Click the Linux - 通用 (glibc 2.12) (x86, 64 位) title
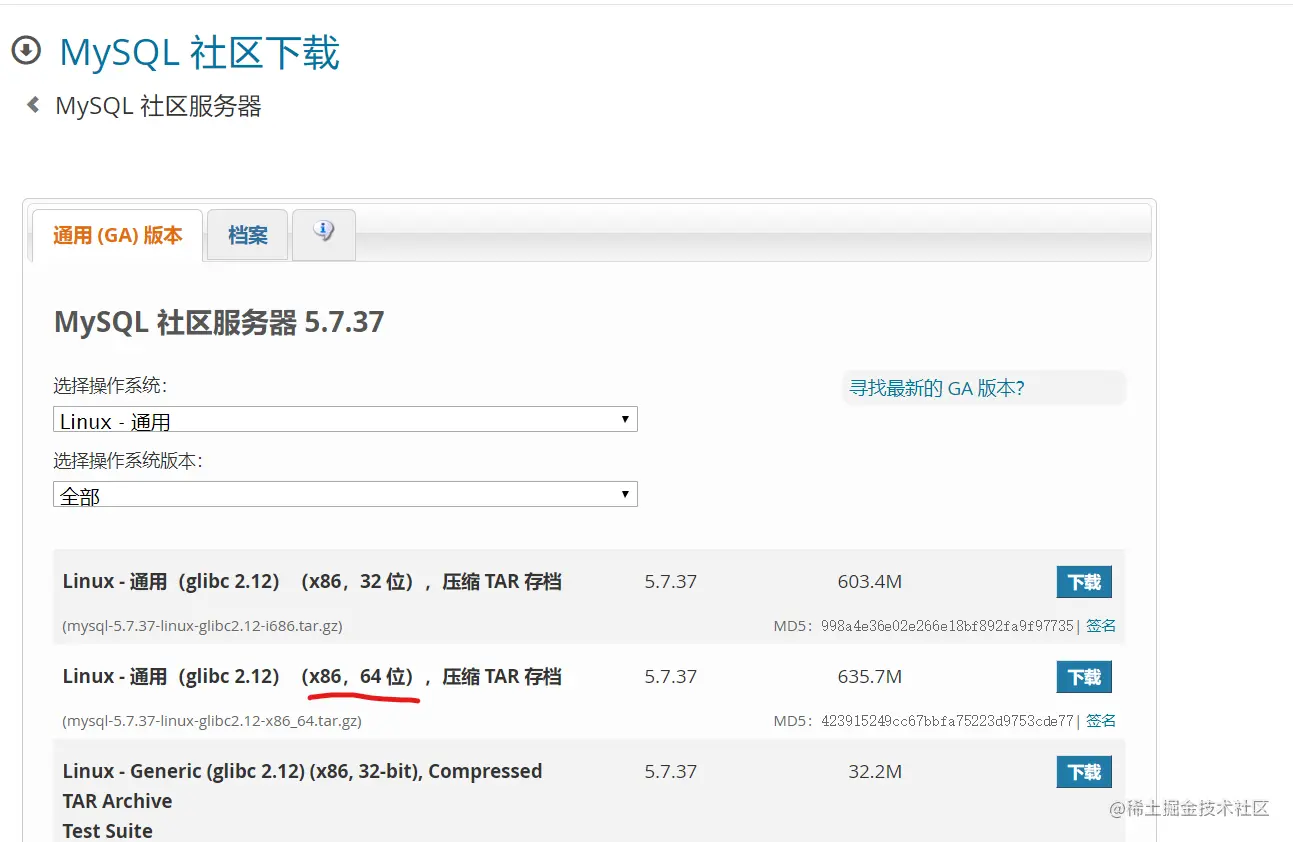 (312, 677)
